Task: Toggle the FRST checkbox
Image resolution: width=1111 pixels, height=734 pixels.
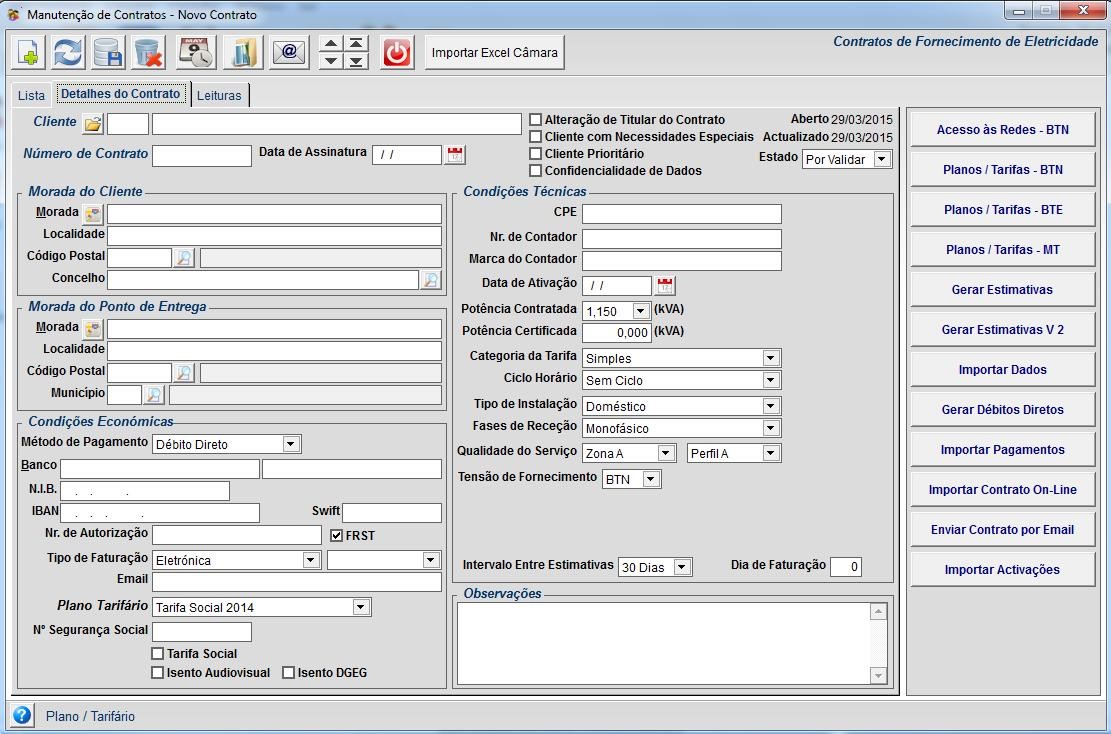Action: [337, 536]
